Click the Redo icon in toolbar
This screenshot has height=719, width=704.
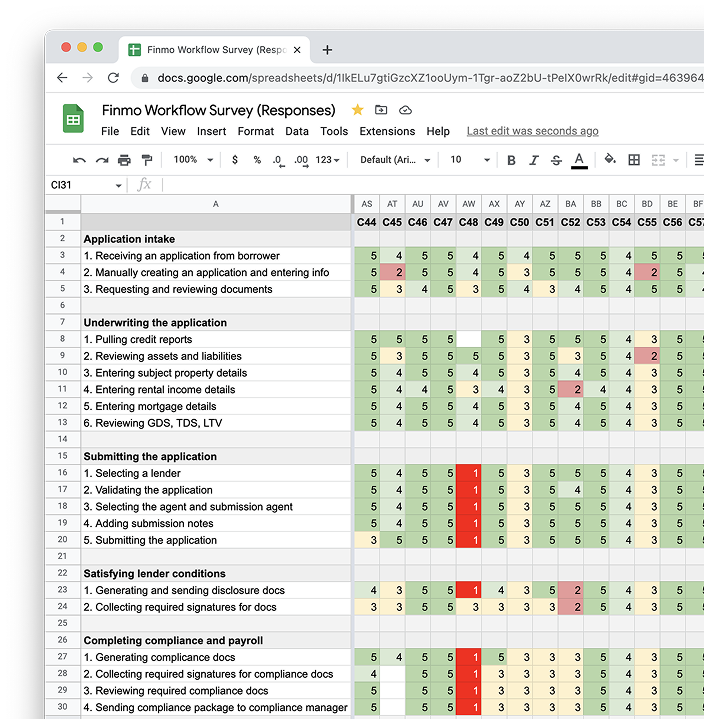(102, 160)
